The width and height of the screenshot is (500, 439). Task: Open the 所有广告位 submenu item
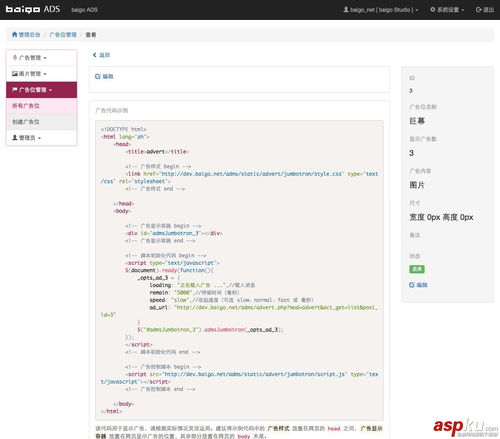(x=41, y=106)
